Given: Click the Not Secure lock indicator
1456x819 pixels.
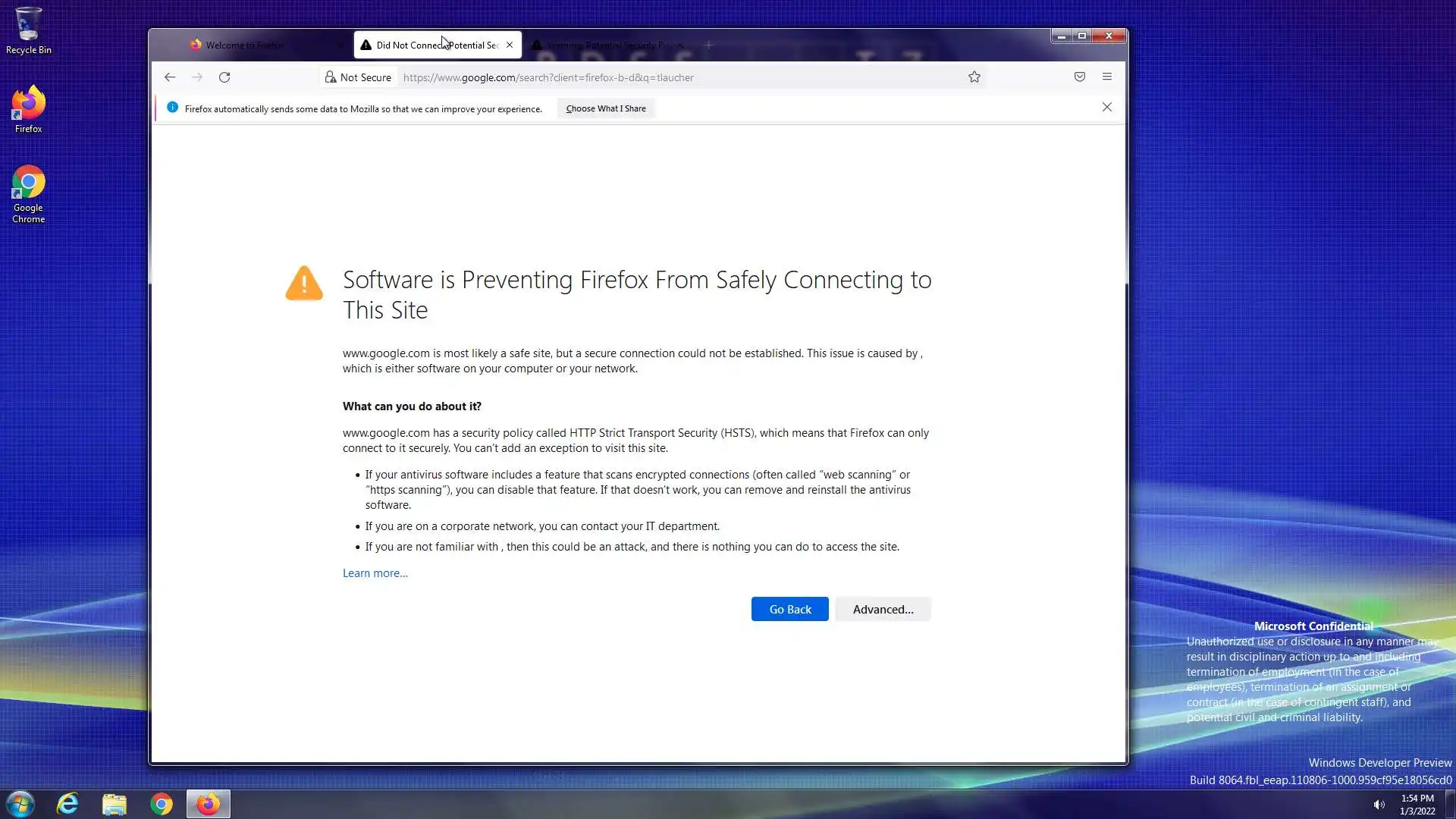Looking at the screenshot, I should [358, 77].
